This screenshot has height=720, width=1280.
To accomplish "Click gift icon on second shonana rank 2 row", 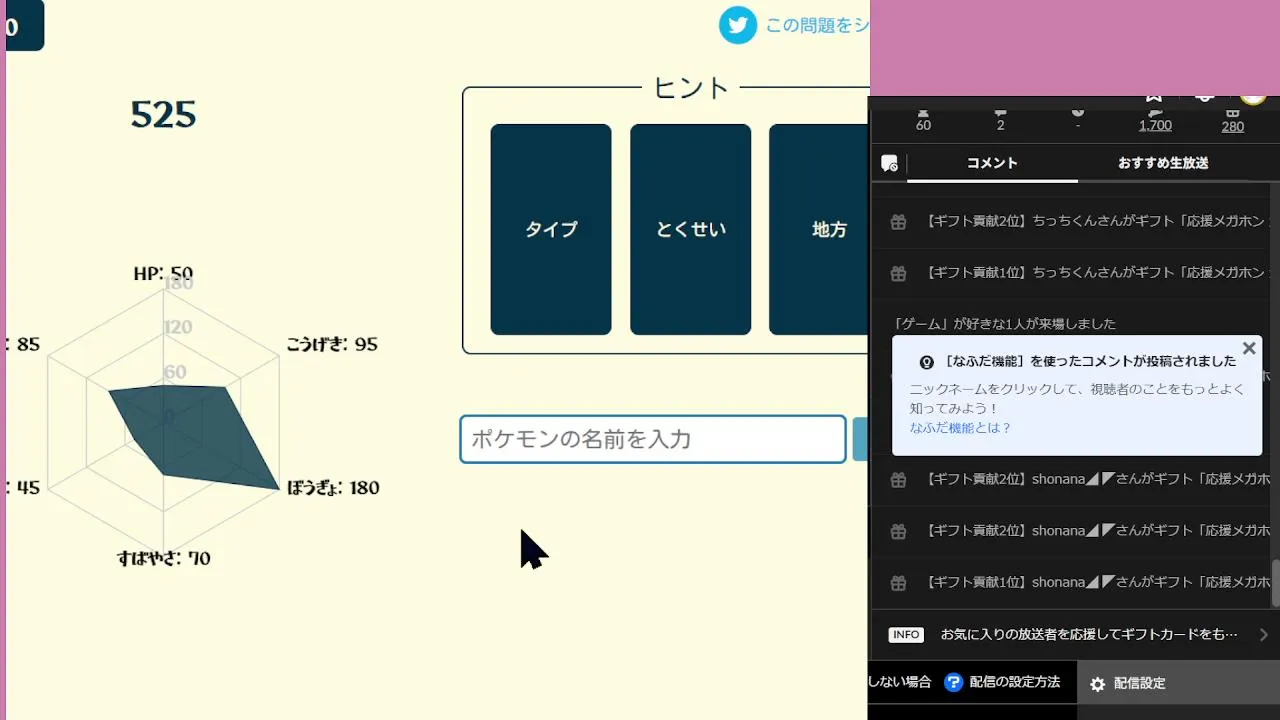I will [x=898, y=531].
